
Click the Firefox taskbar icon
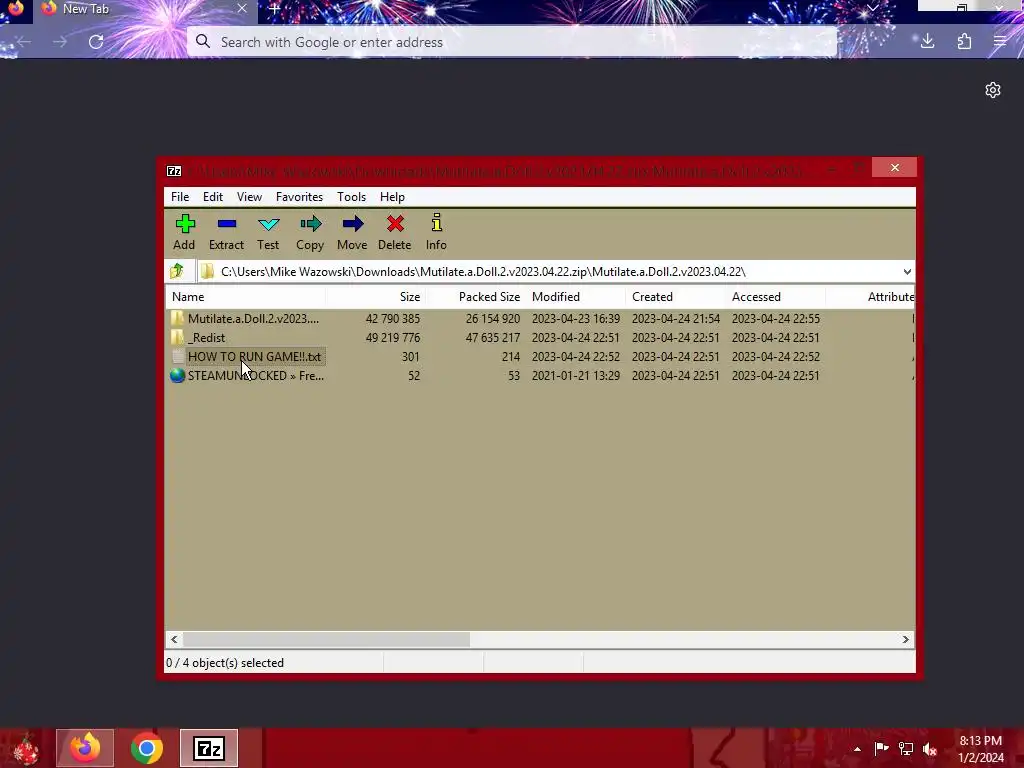[x=85, y=748]
